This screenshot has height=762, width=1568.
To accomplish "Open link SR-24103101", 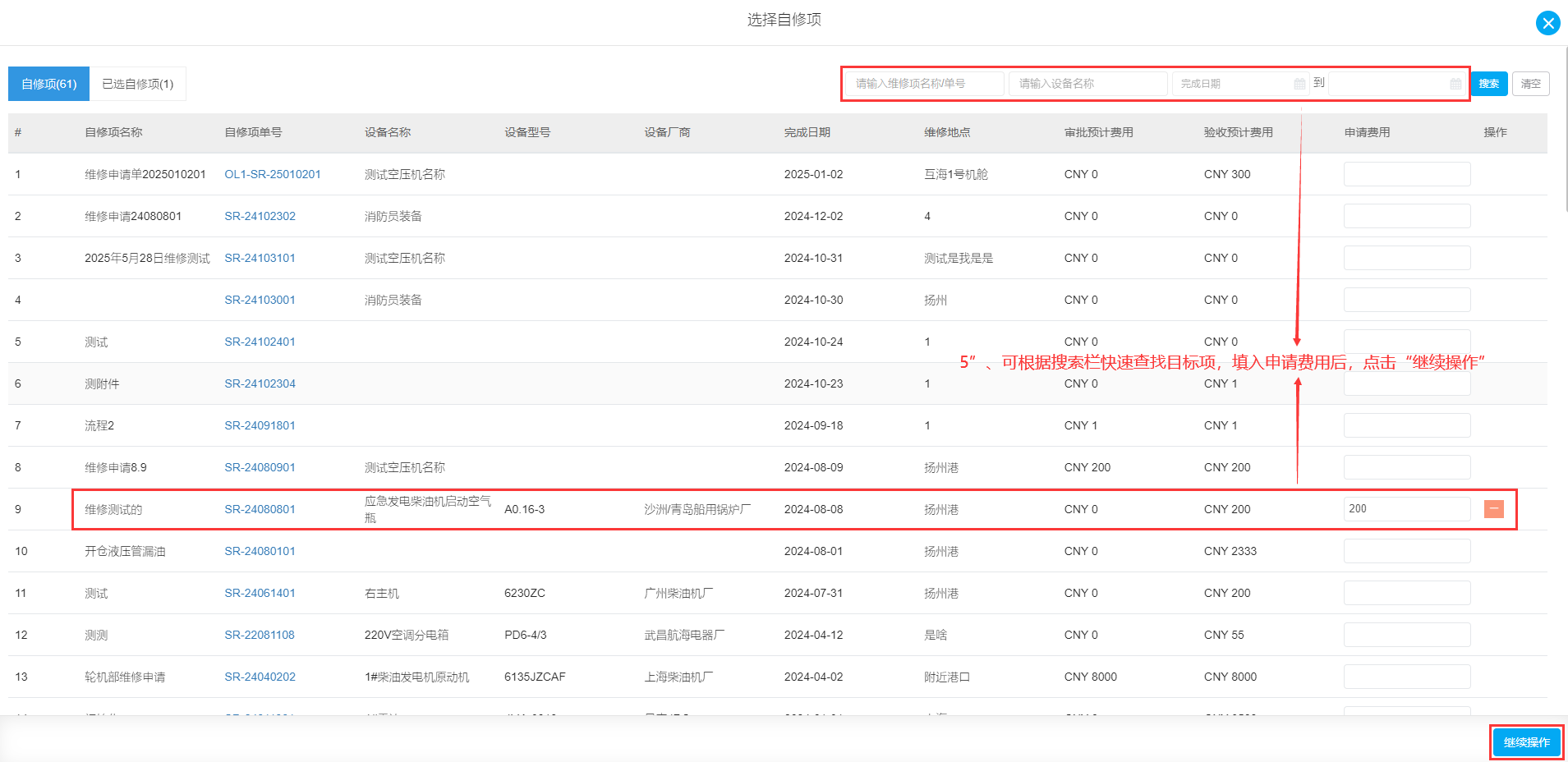I will (x=260, y=258).
